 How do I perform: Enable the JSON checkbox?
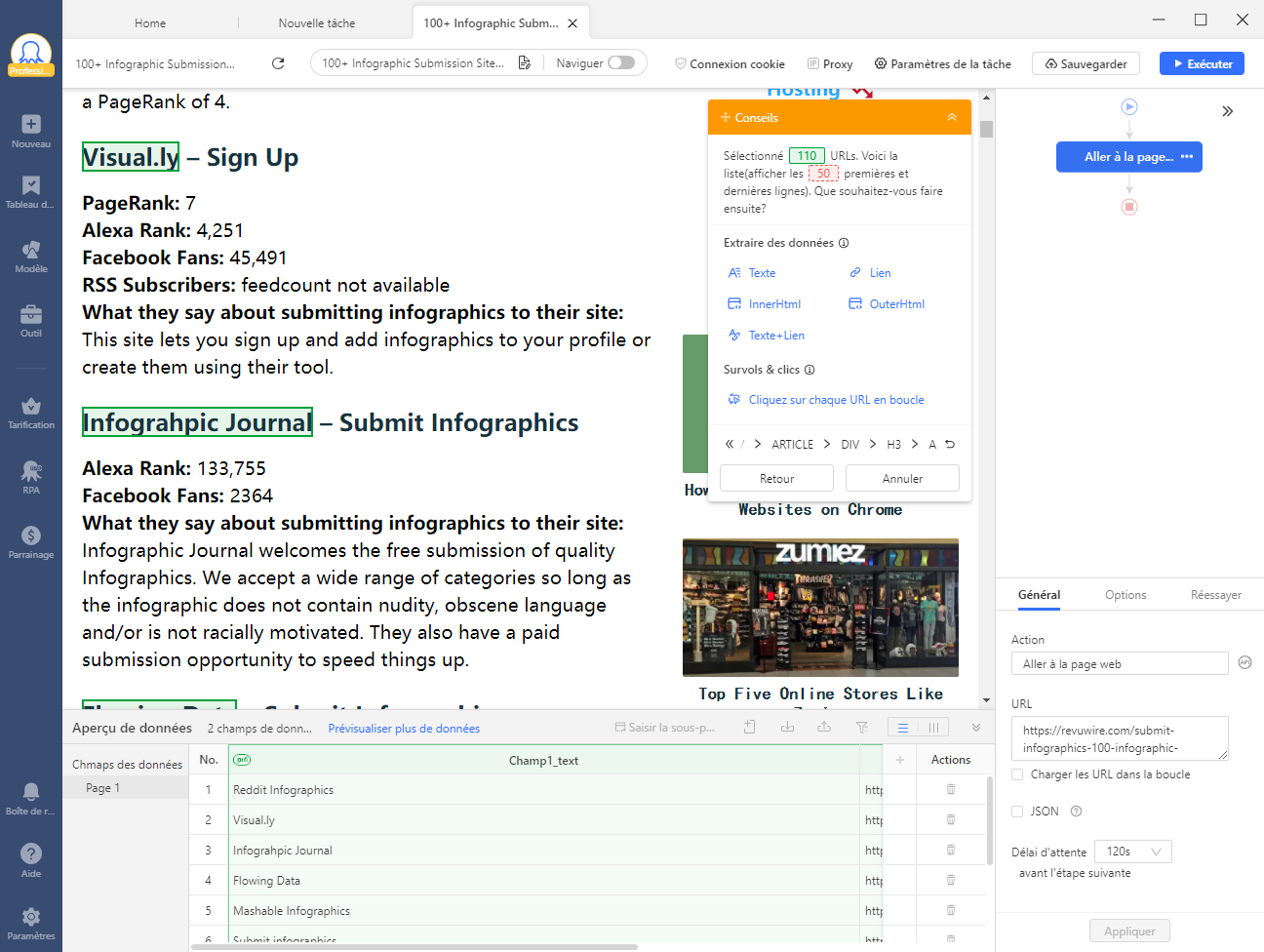pyautogui.click(x=1017, y=812)
